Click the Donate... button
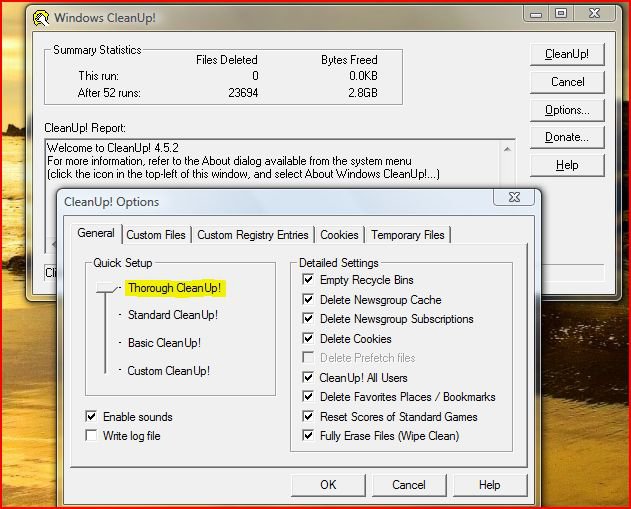The width and height of the screenshot is (631, 509). click(x=567, y=137)
